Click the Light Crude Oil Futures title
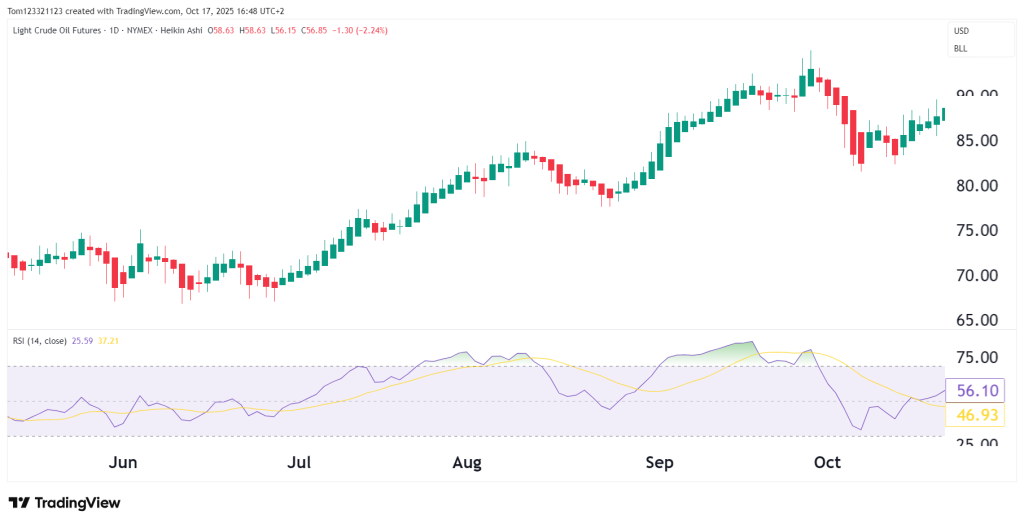1024x524 pixels. click(70, 30)
